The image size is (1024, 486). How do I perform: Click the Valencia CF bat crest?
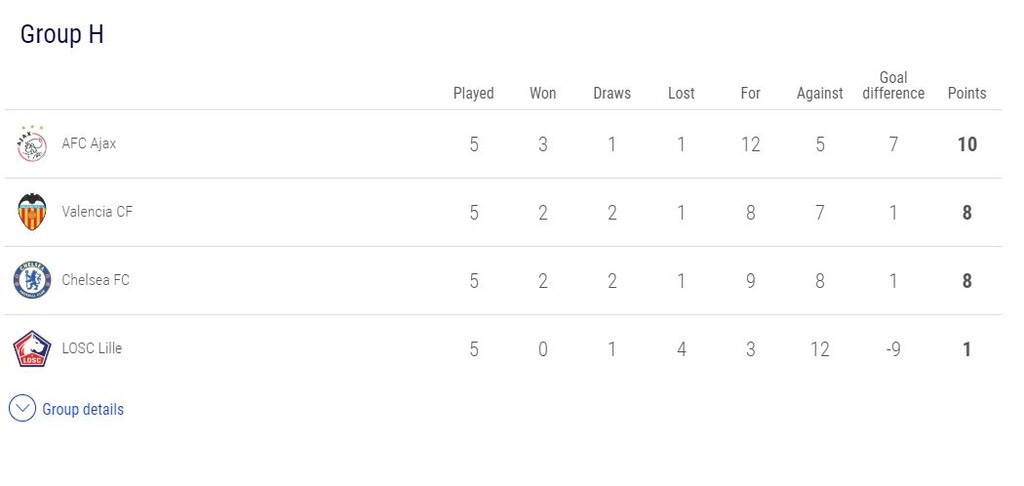[x=31, y=212]
